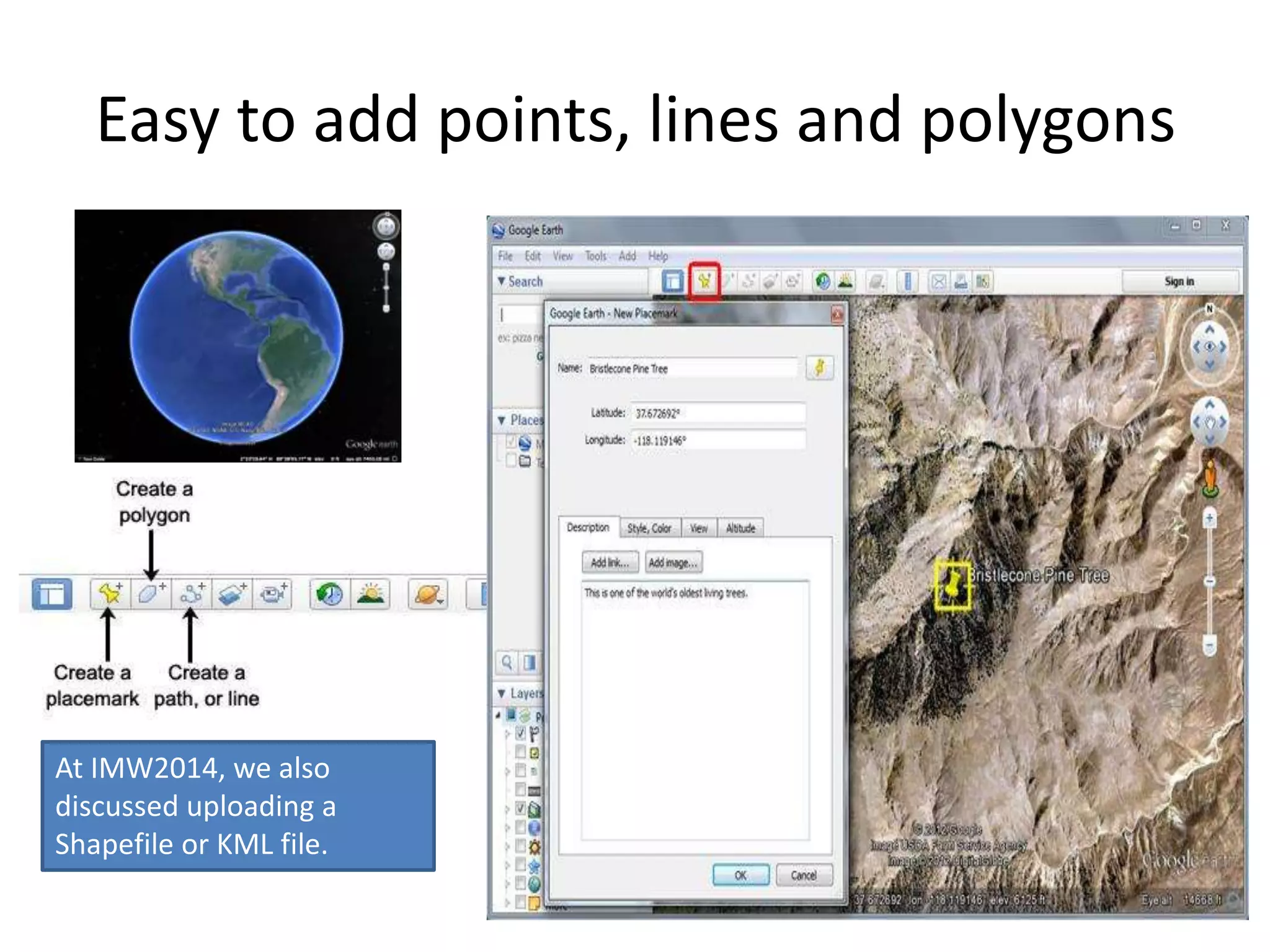Click the print toolbar icon

[961, 282]
